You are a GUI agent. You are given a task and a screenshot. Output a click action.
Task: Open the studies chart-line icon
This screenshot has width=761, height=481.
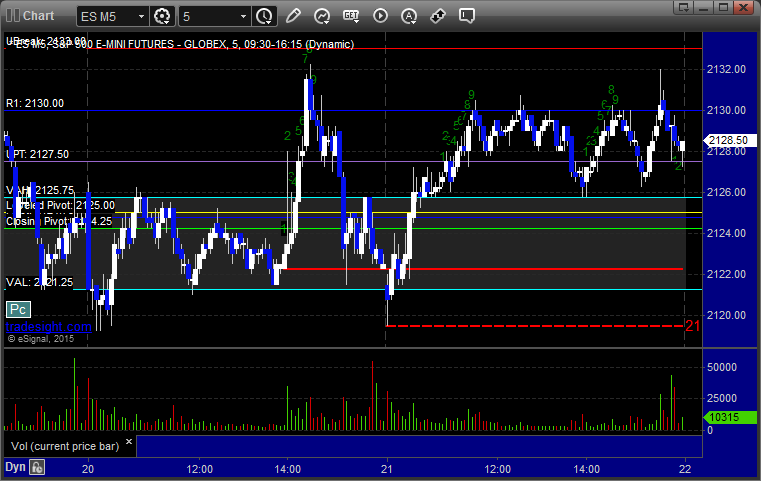[x=322, y=16]
